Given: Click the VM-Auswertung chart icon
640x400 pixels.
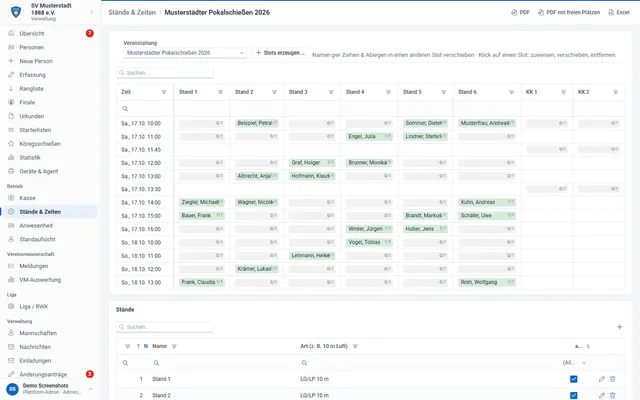Looking at the screenshot, I should click(x=11, y=280).
